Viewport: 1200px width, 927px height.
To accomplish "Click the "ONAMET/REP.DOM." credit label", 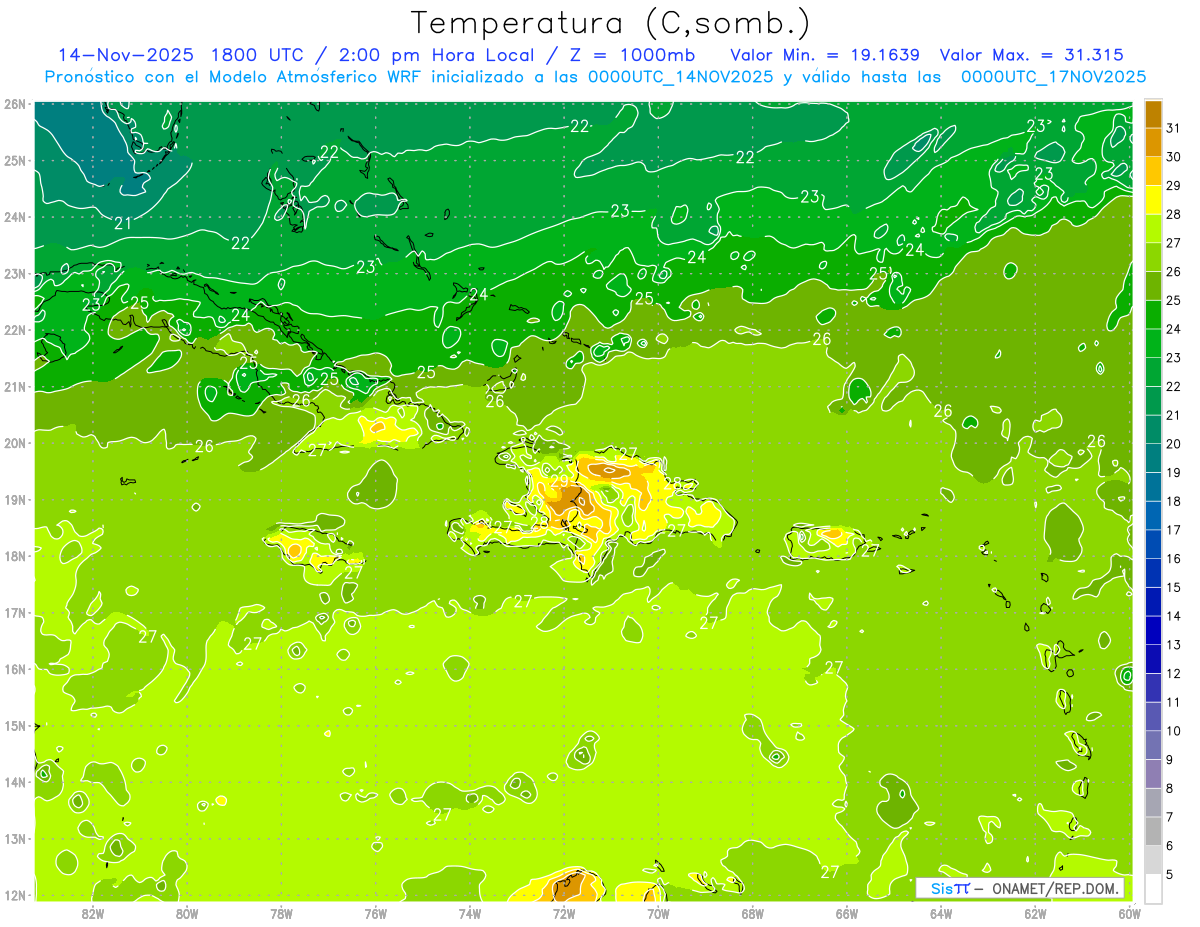I will tap(1056, 889).
